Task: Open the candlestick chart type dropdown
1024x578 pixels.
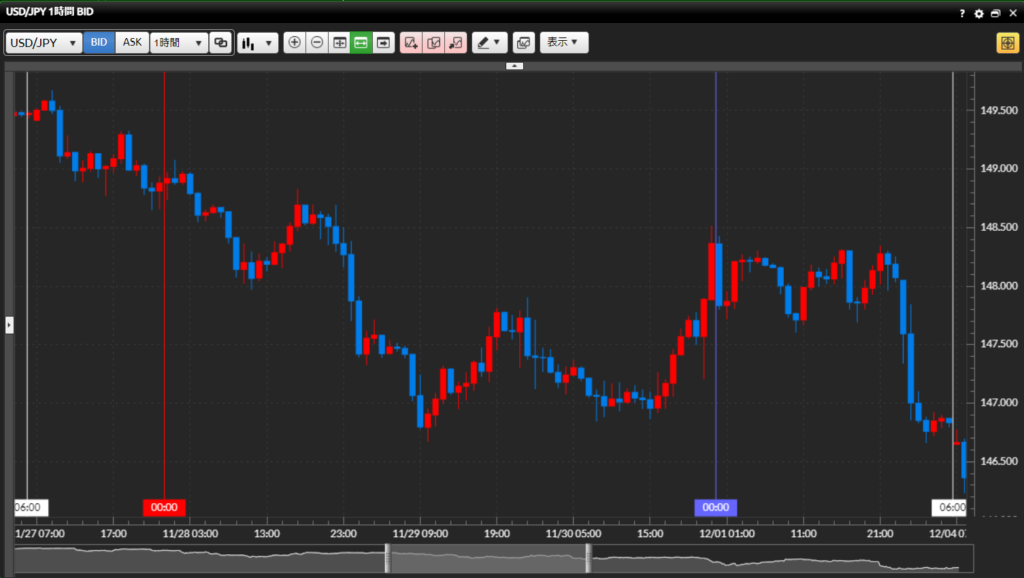Action: (257, 43)
